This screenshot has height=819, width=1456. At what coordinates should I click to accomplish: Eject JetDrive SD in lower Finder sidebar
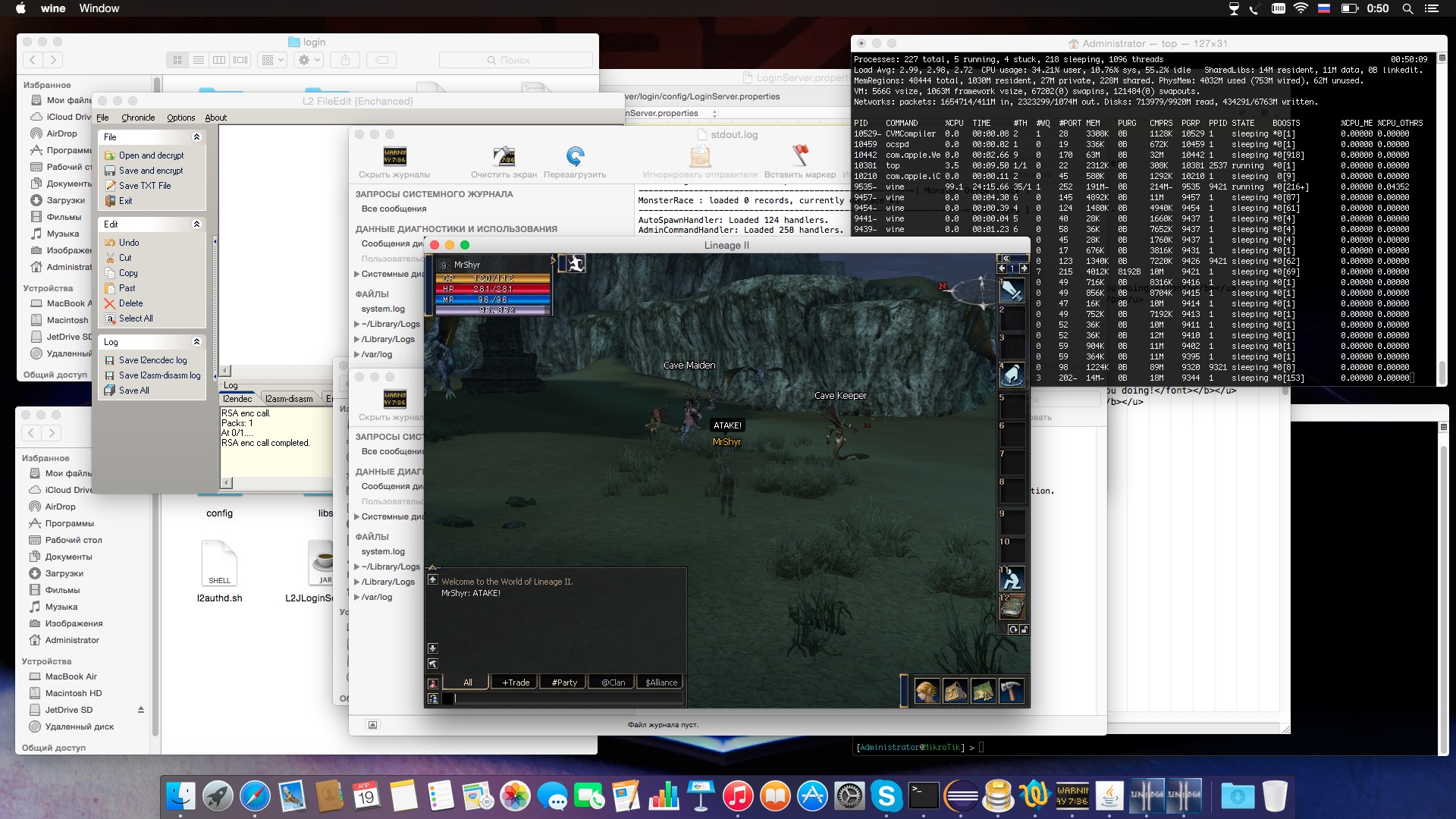(x=140, y=710)
